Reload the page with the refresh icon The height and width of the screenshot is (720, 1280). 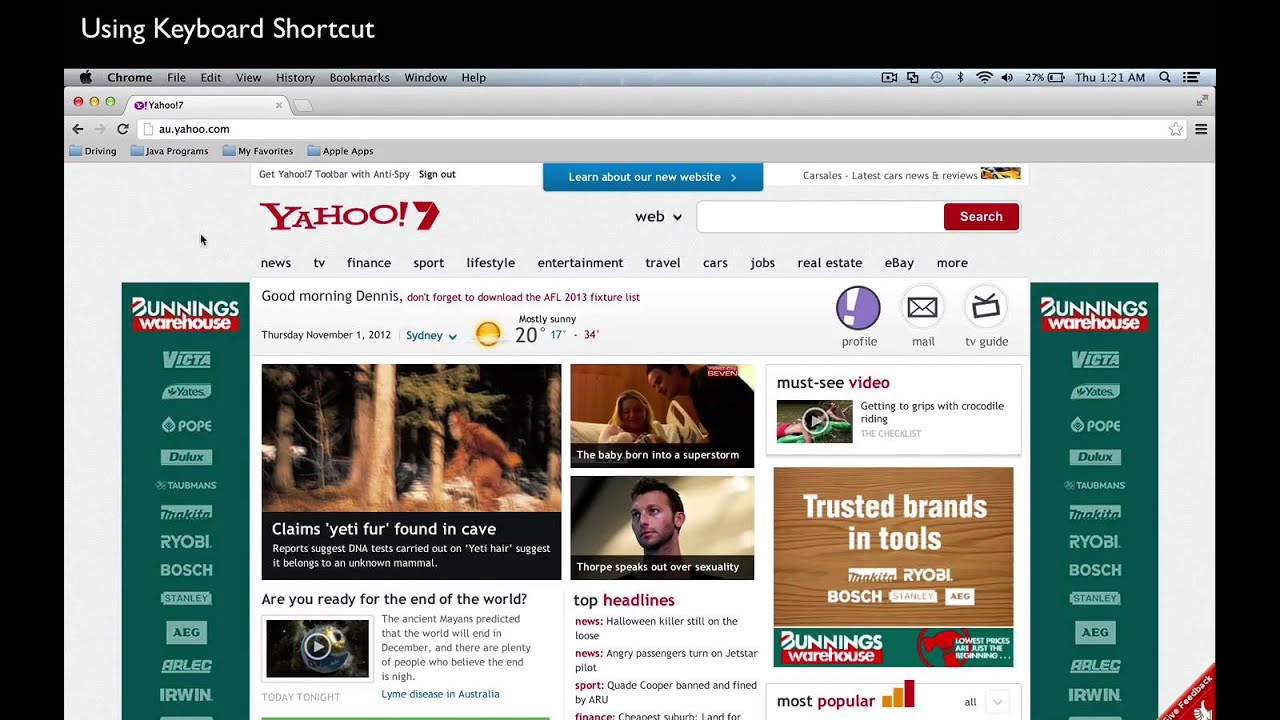123,129
